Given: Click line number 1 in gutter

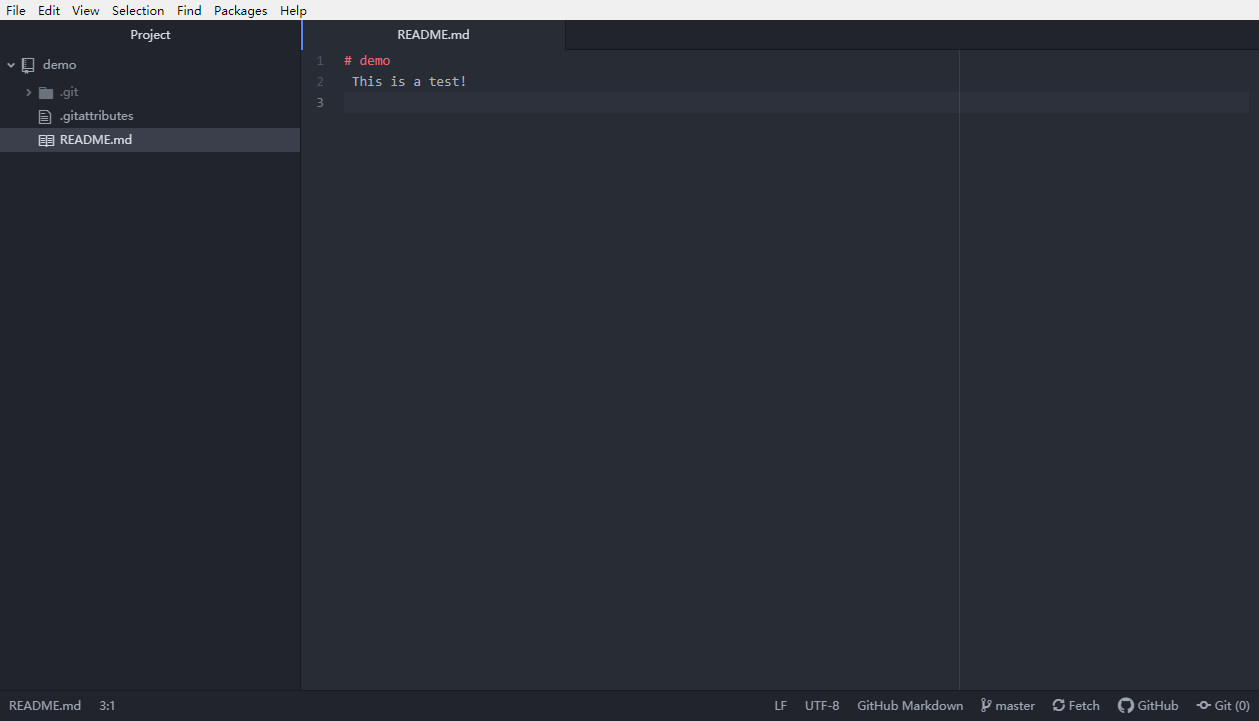Looking at the screenshot, I should click(320, 61).
